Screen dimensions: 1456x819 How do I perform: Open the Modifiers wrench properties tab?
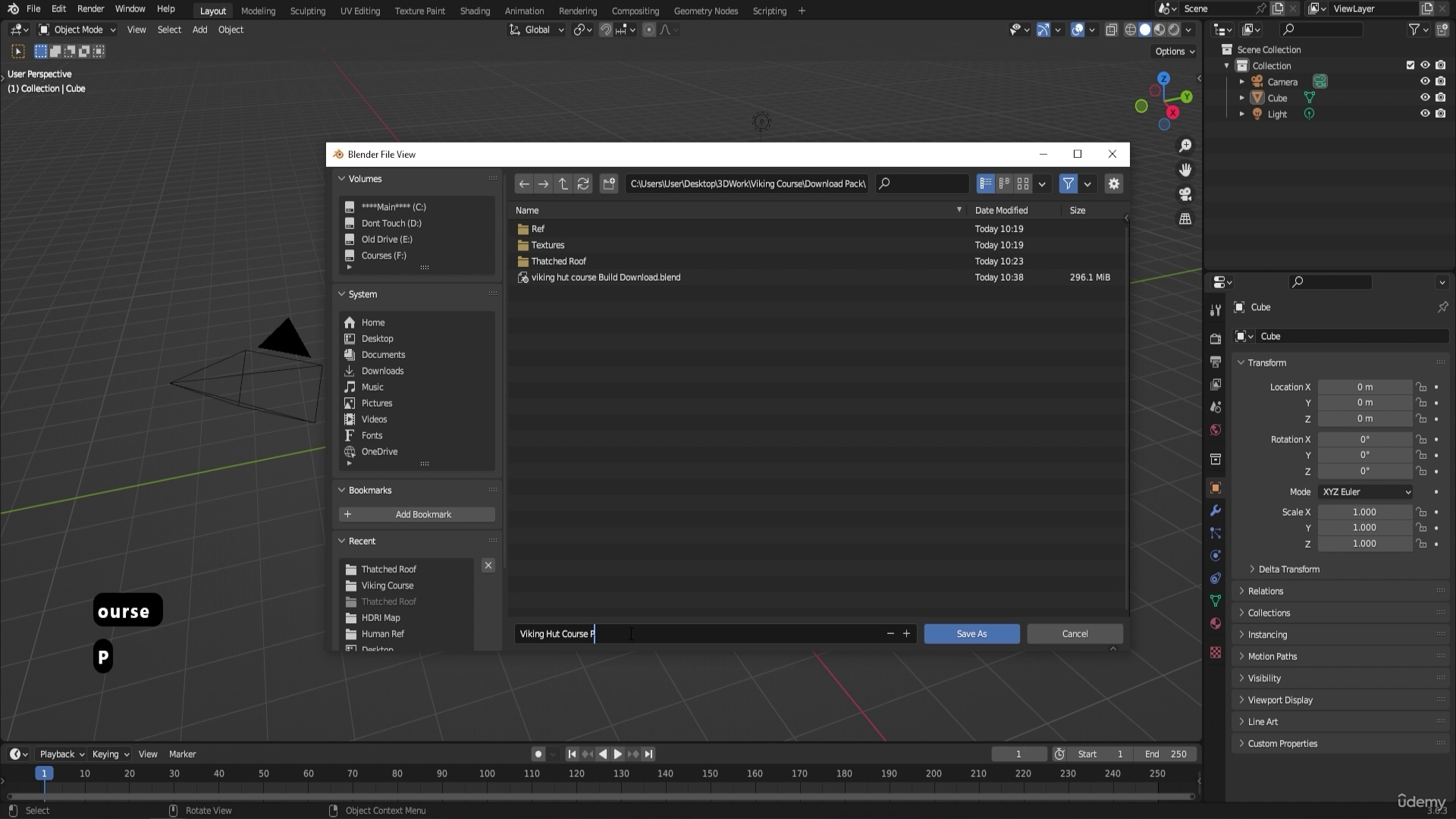click(x=1216, y=510)
